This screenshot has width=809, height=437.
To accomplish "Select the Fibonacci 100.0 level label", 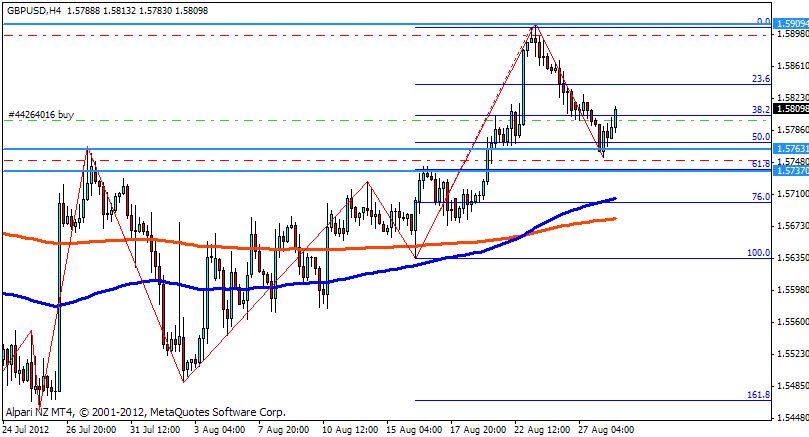I will [x=758, y=253].
